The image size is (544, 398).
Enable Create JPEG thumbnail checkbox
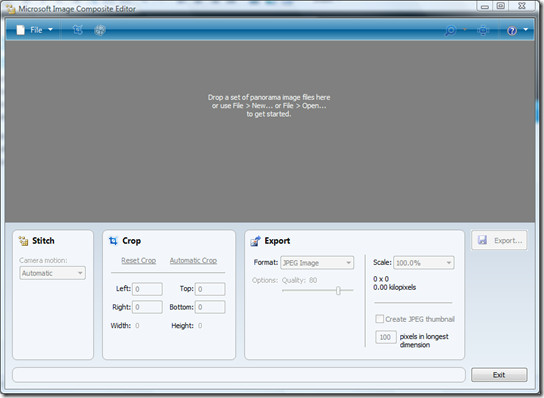pos(380,319)
